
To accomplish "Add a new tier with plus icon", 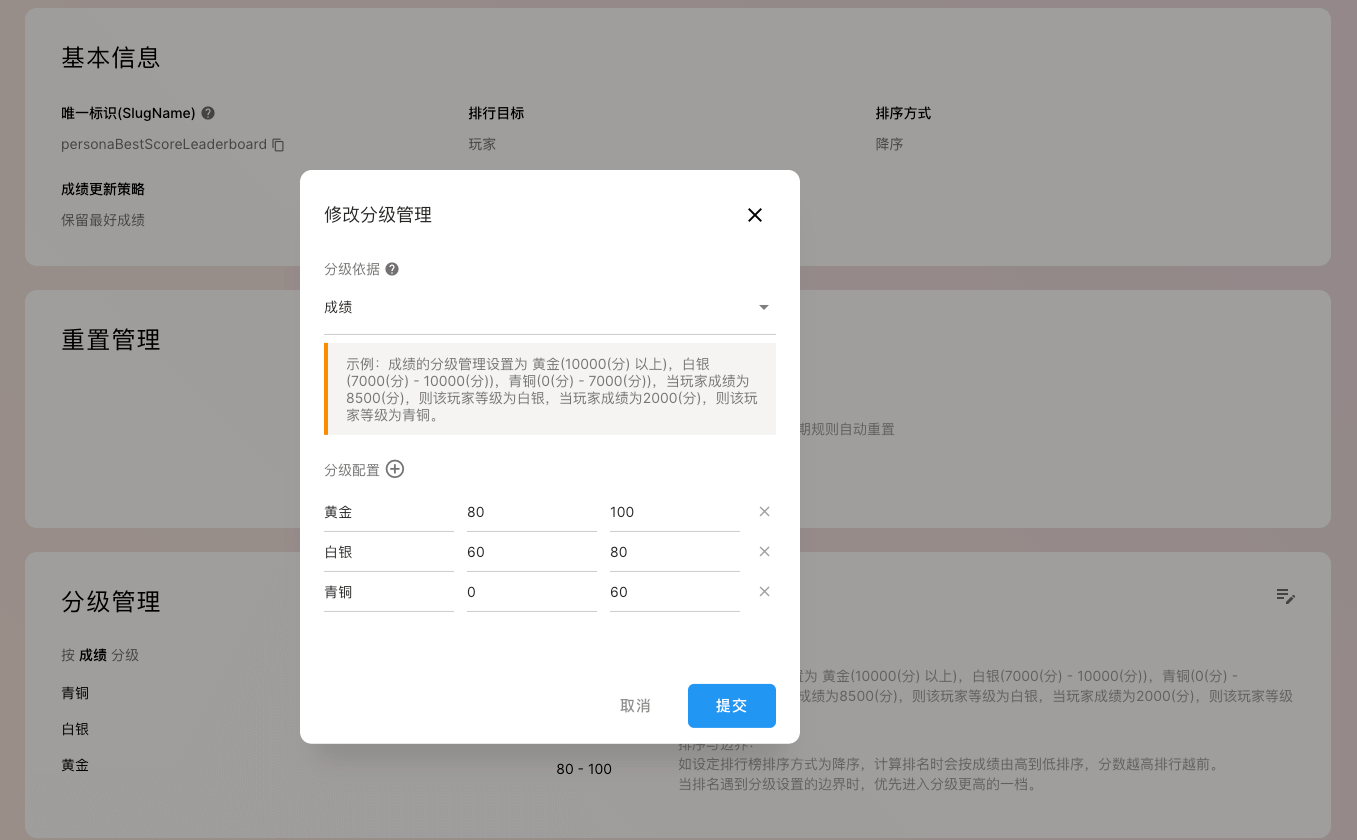I will tap(395, 469).
